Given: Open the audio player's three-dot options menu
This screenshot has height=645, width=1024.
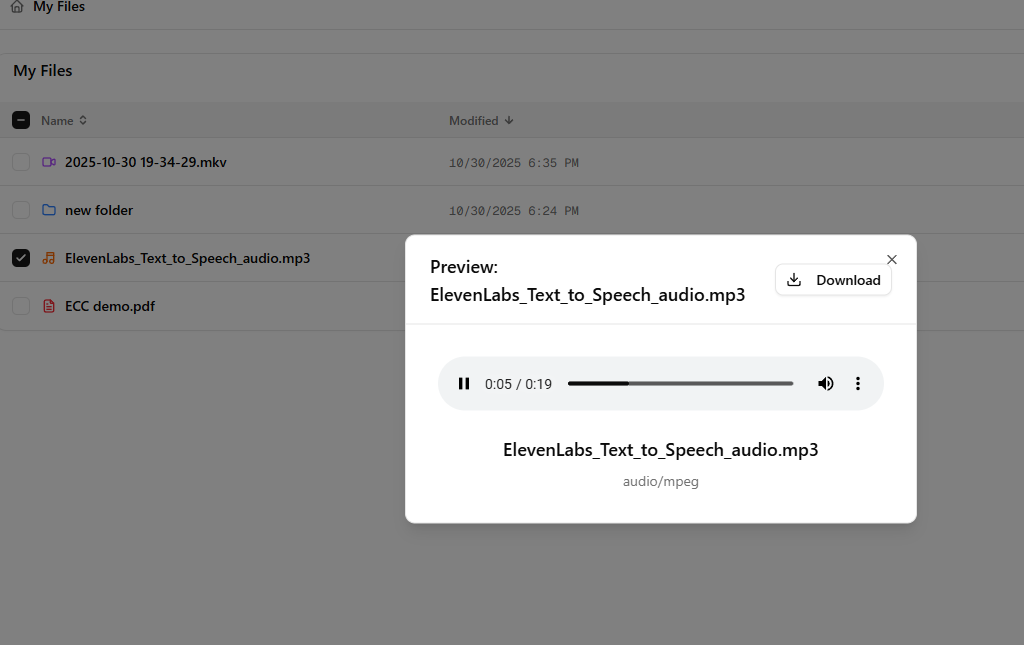Looking at the screenshot, I should pyautogui.click(x=858, y=384).
